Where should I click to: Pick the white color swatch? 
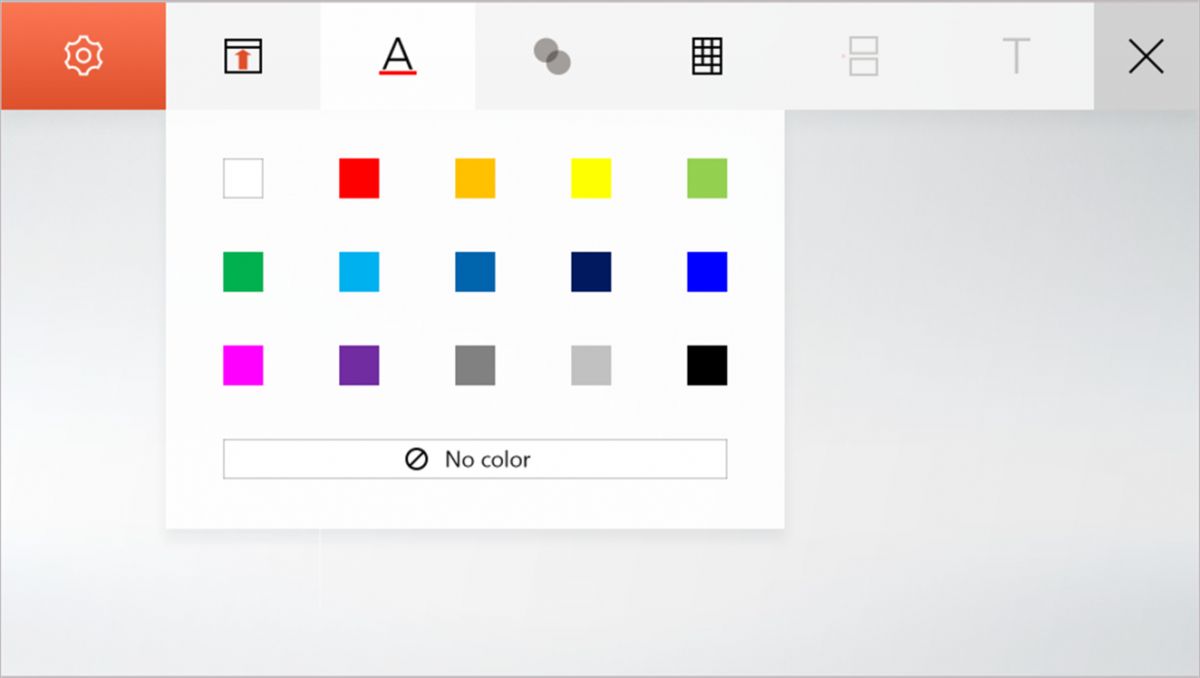243,178
